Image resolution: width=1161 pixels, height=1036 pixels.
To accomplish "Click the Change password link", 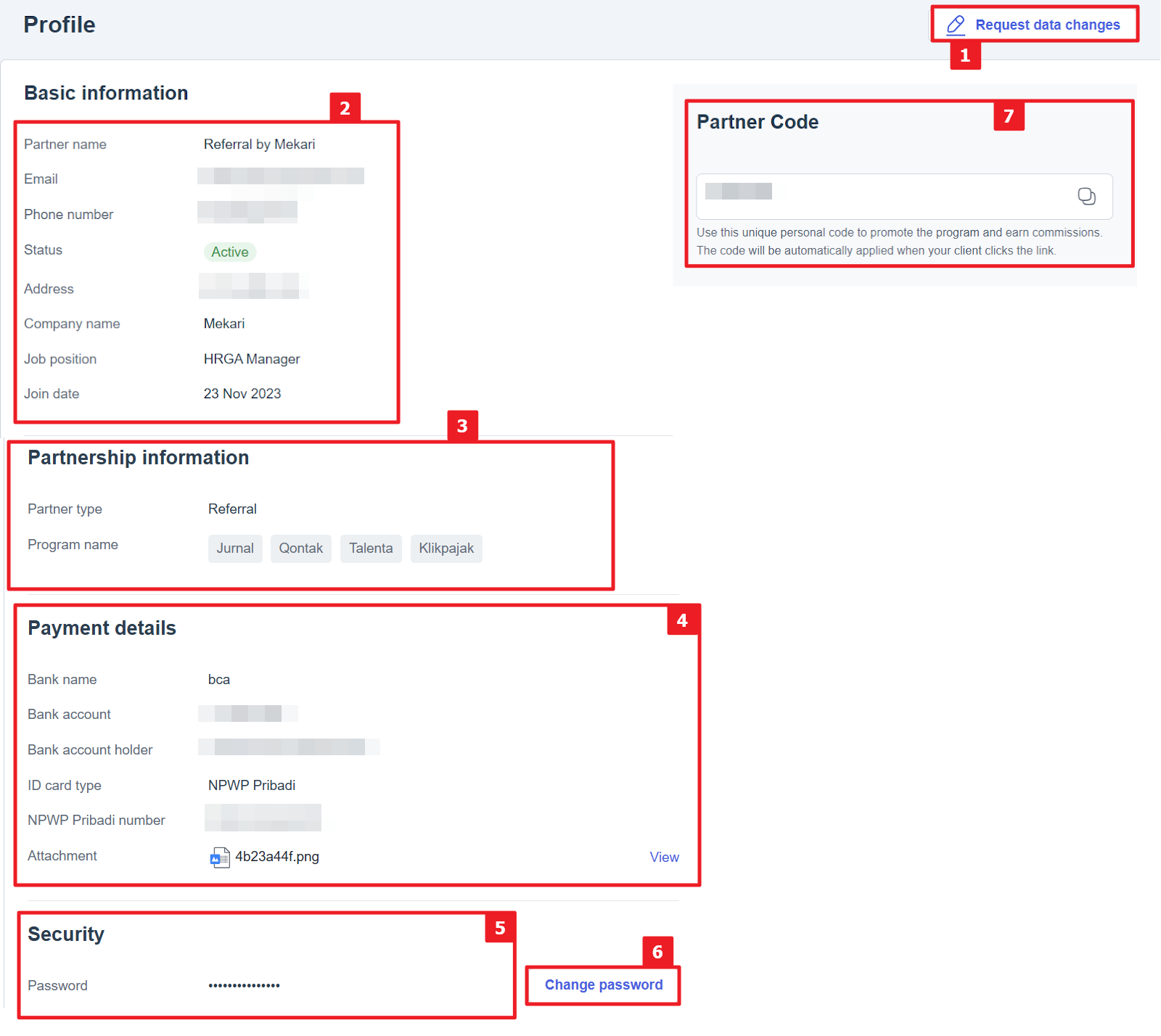I will 603,985.
